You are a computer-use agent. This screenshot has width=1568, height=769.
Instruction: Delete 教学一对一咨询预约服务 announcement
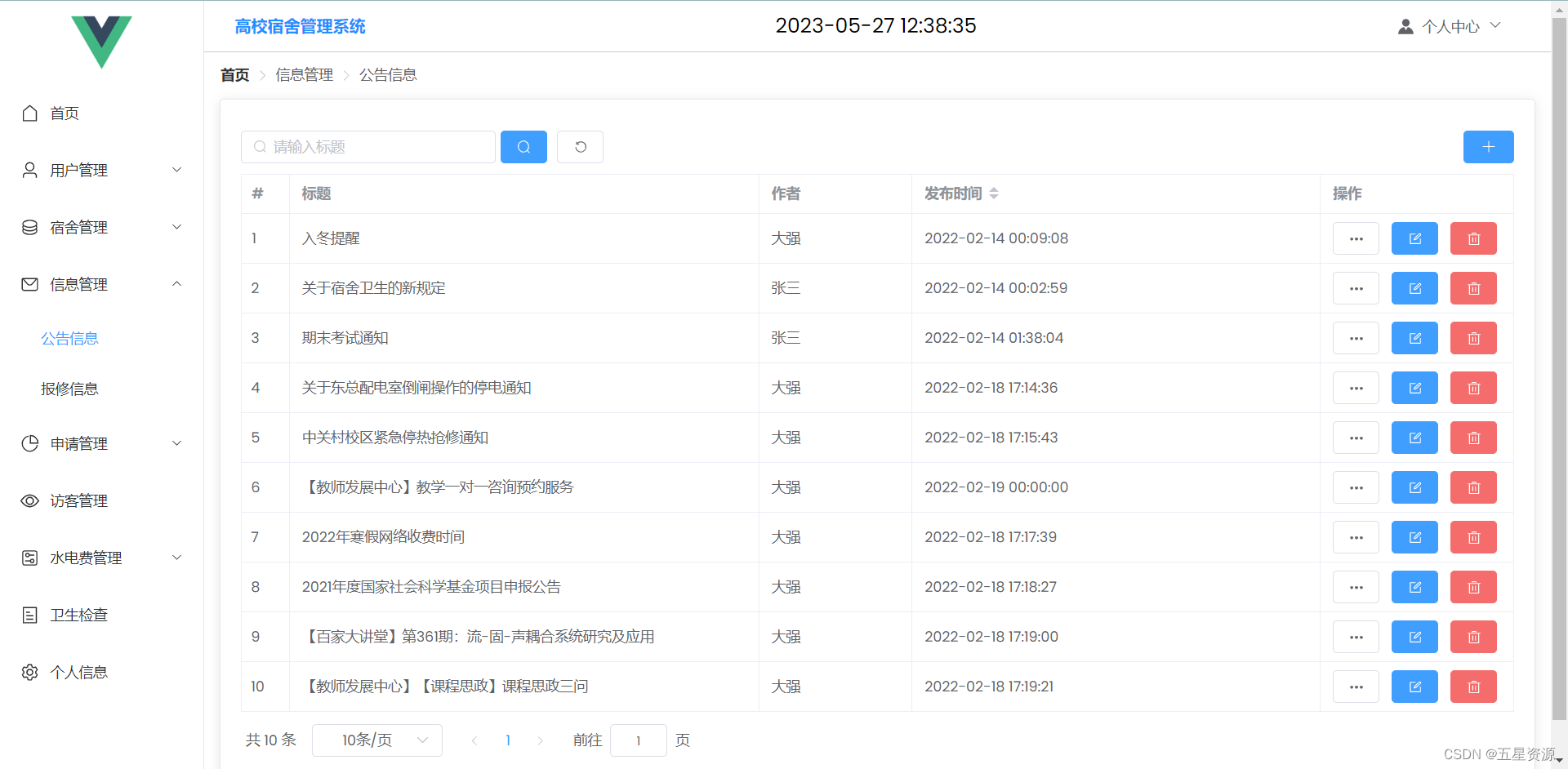click(x=1473, y=487)
